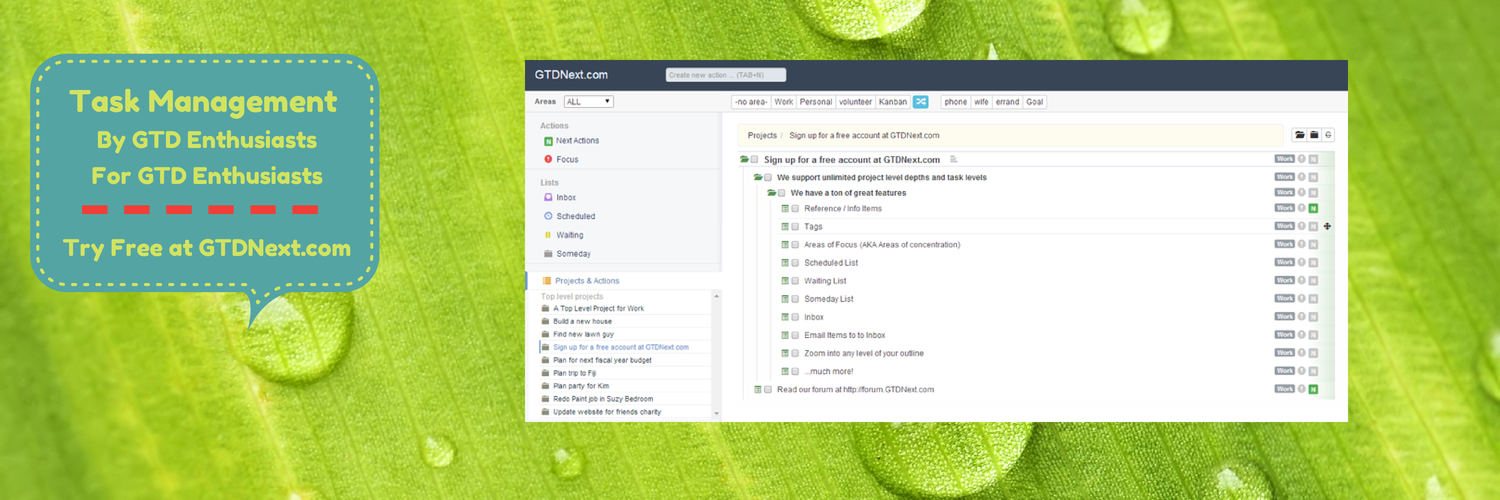Viewport: 1500px width, 500px height.
Task: Select the -no area- filter
Action: pos(751,102)
